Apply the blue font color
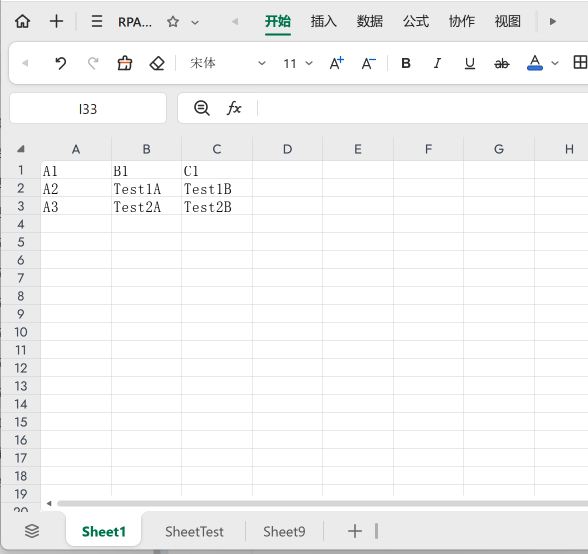The height and width of the screenshot is (554, 588). (x=535, y=63)
